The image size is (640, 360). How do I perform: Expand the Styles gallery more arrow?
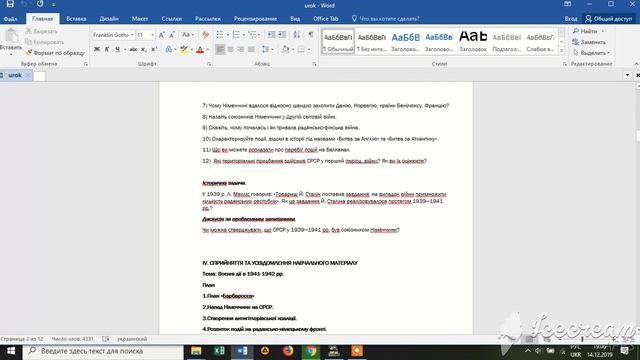click(562, 51)
